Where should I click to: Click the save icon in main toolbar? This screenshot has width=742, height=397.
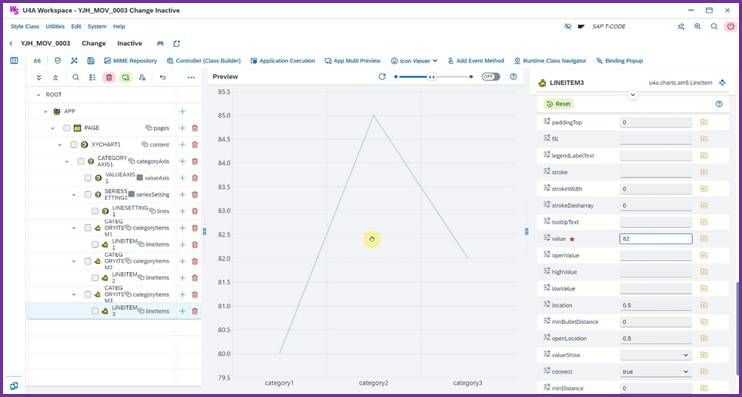(x=90, y=61)
